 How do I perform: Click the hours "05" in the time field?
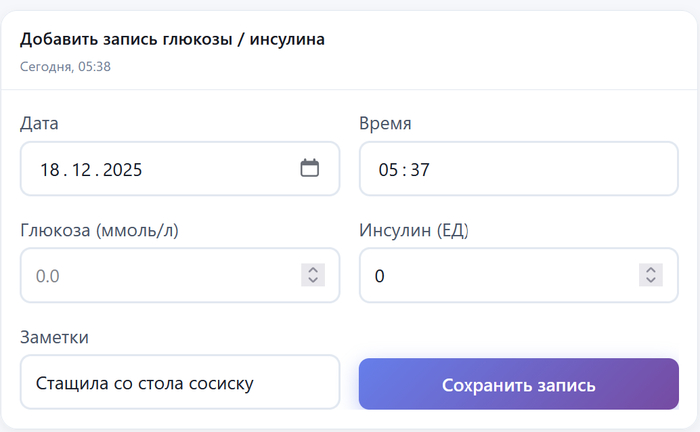coord(388,170)
